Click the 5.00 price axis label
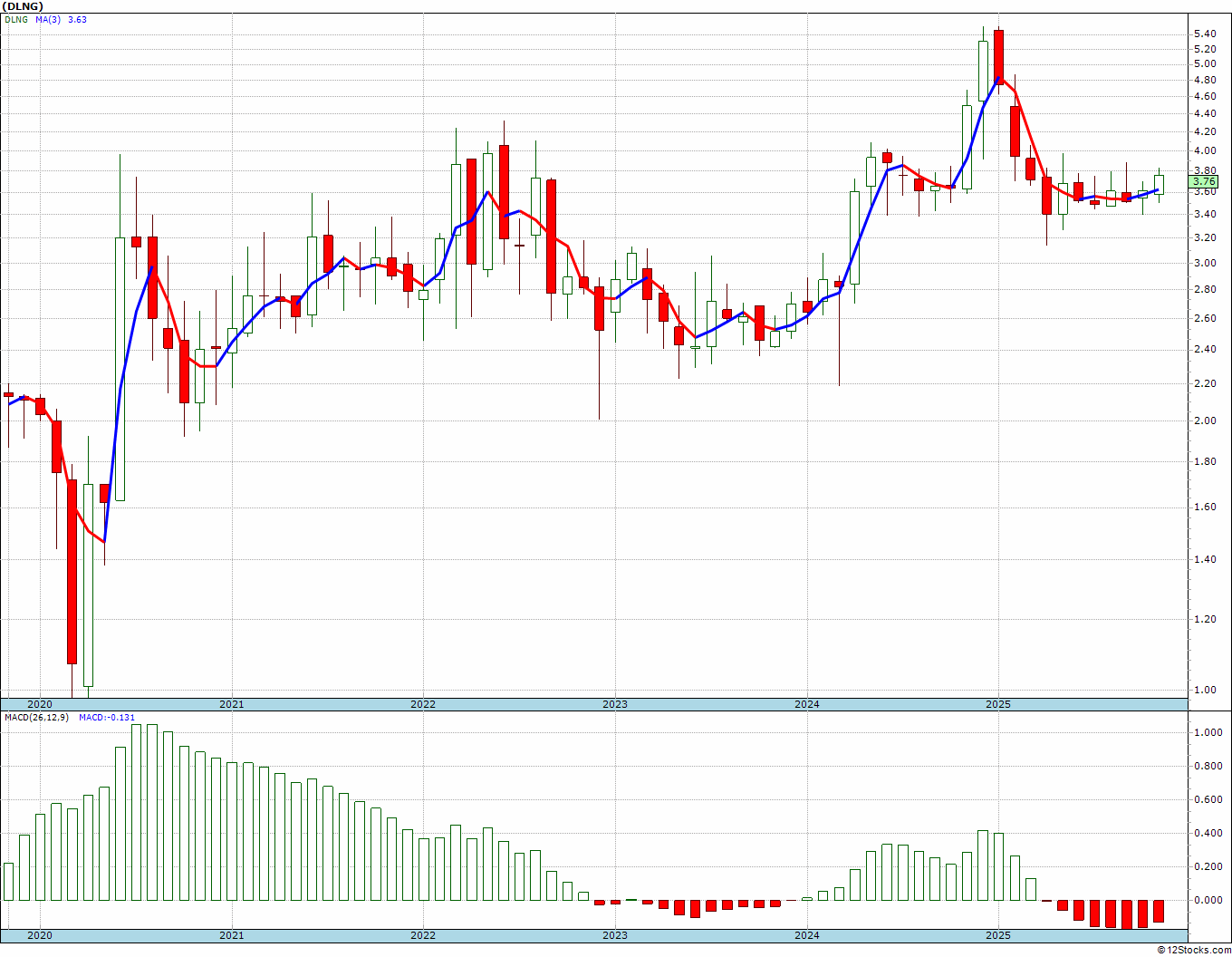 1205,64
